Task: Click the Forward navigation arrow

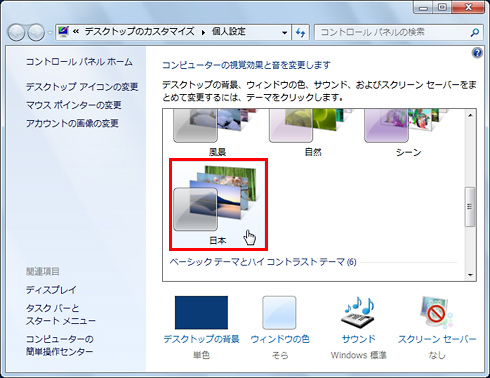Action: click(36, 32)
